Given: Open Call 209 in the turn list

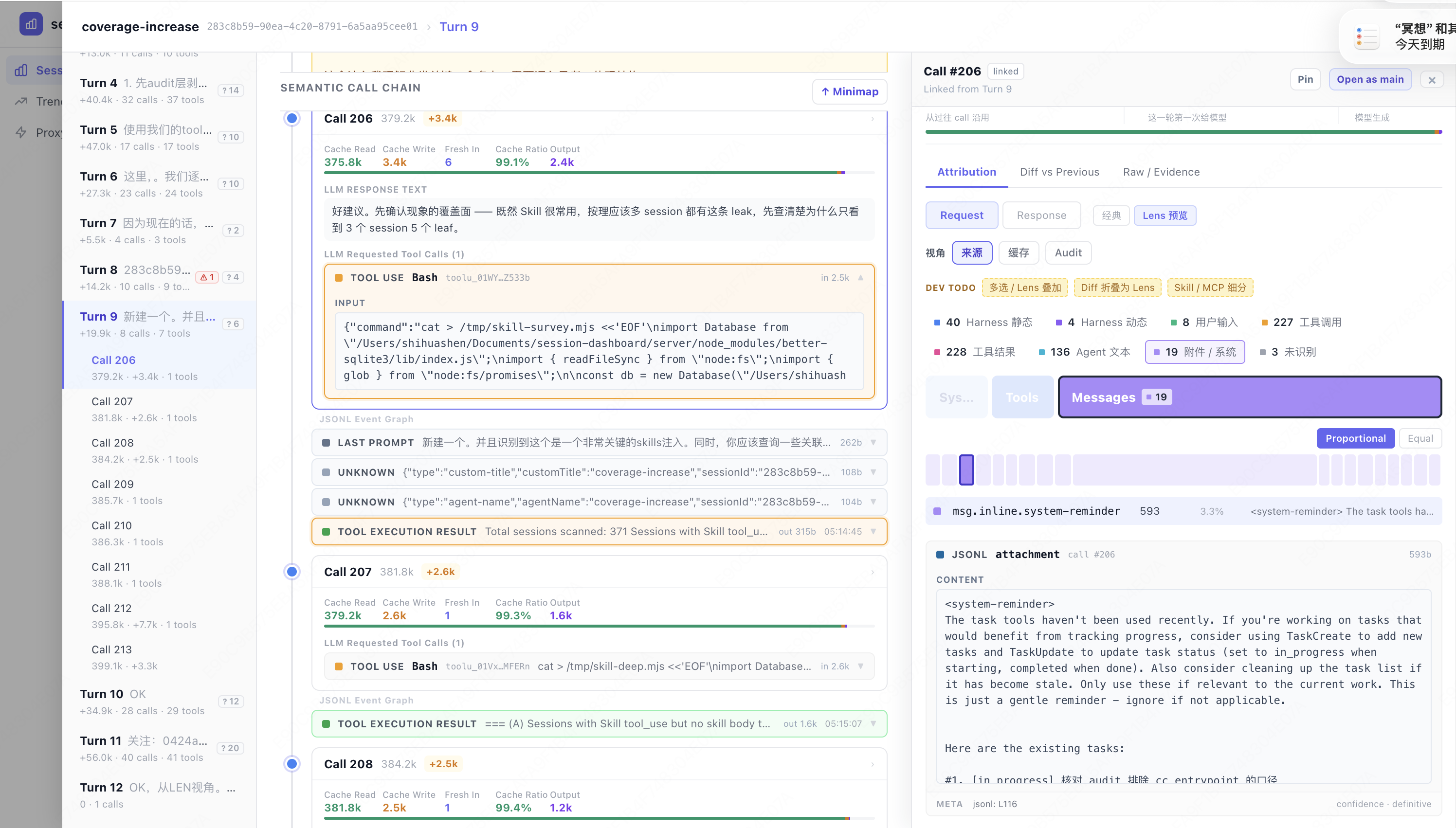Looking at the screenshot, I should 160,492.
